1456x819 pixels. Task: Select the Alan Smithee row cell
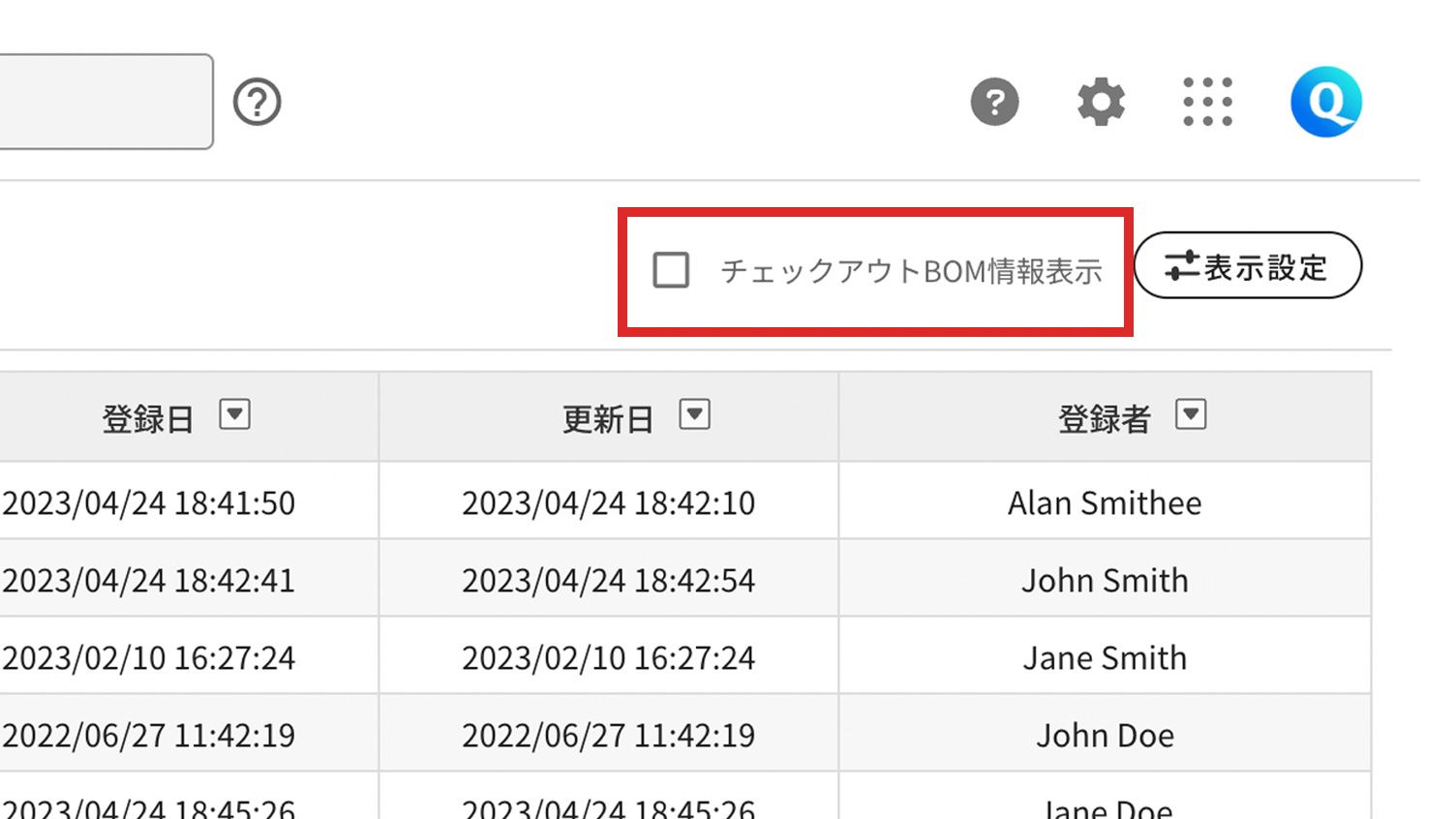(1104, 502)
